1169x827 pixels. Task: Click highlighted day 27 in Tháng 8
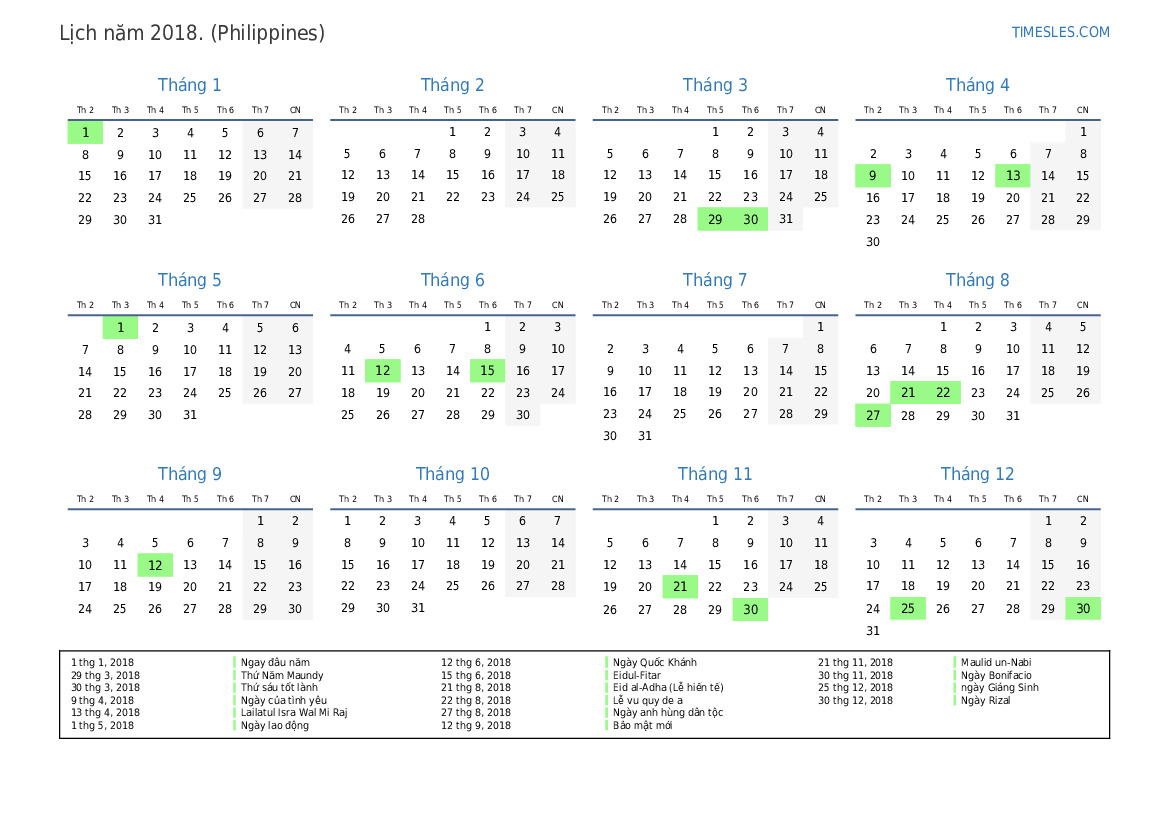pos(873,415)
